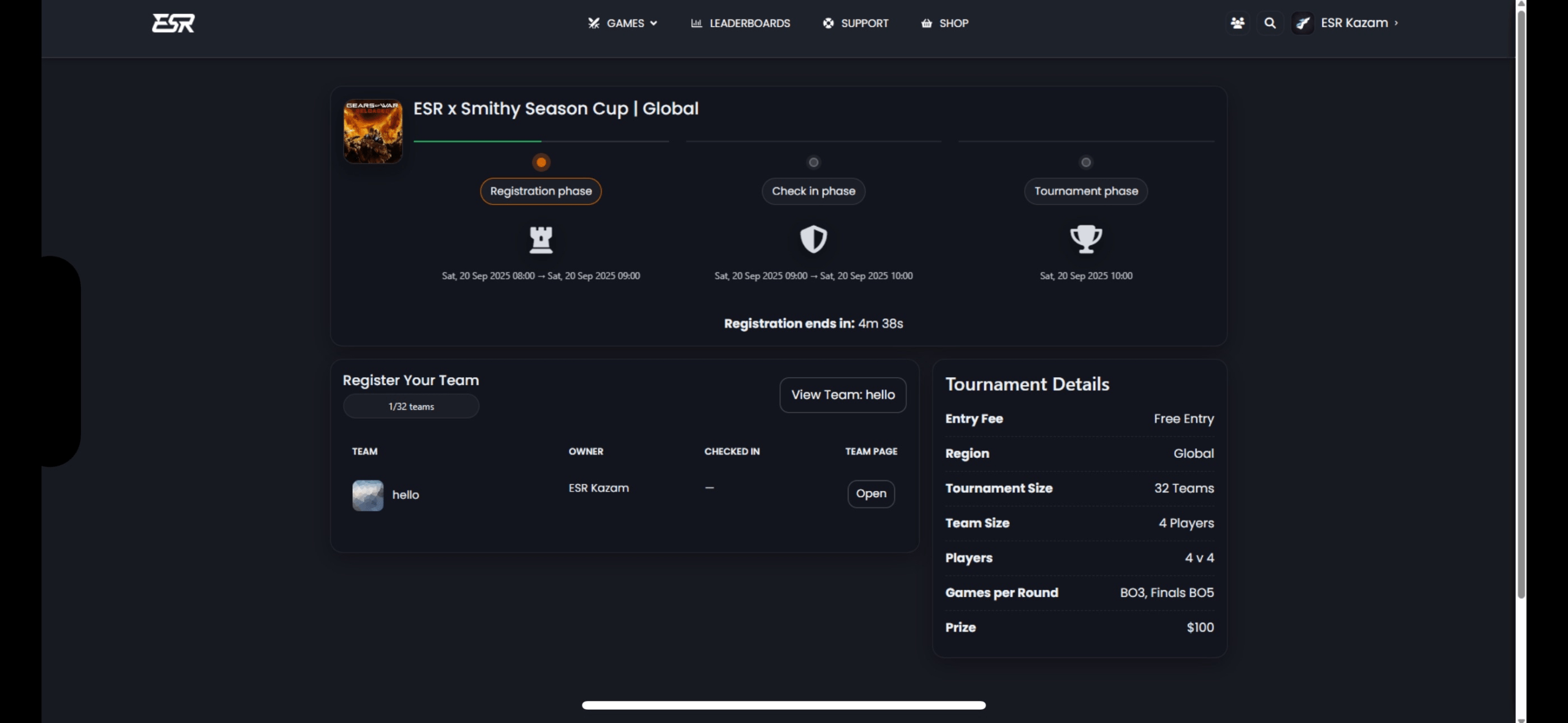Viewport: 1568px width, 723px height.
Task: Select the check in phase indicator dot
Action: 813,162
